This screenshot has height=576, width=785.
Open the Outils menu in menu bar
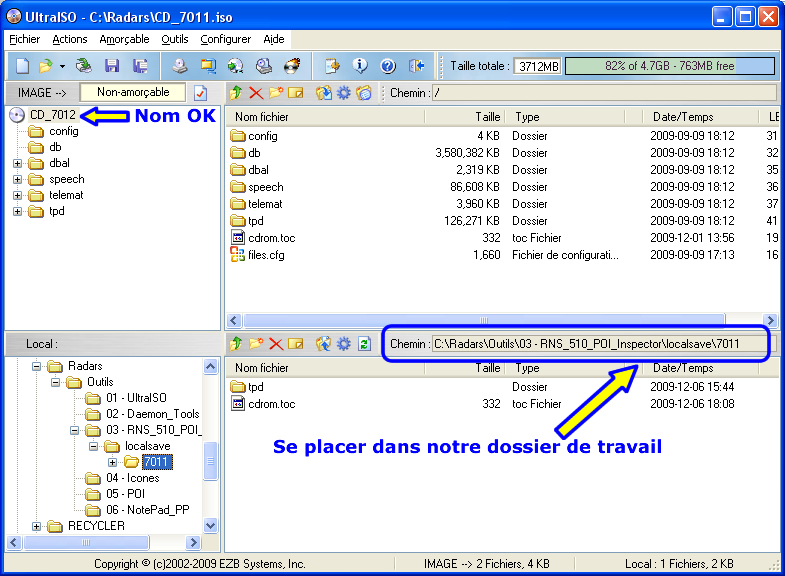pos(174,39)
